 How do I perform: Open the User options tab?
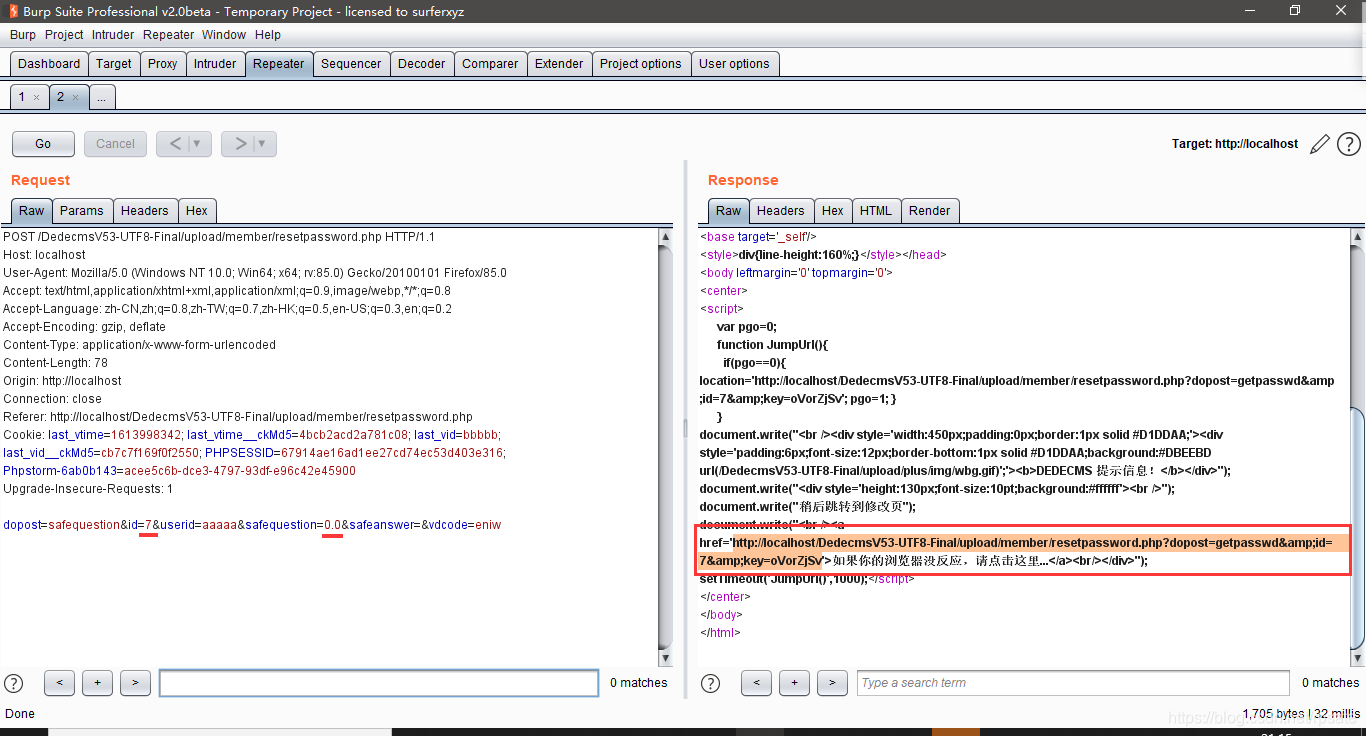[734, 64]
